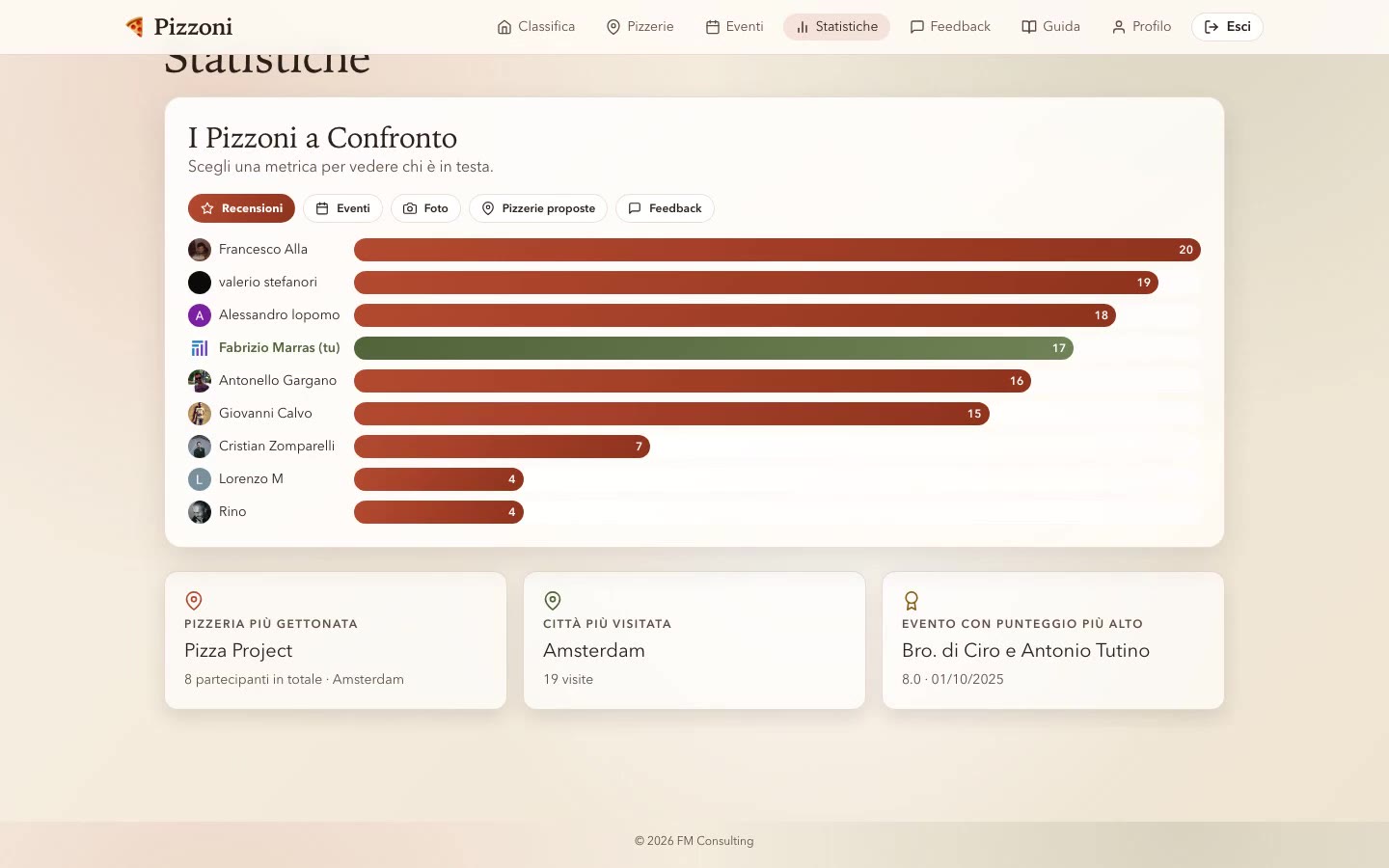The height and width of the screenshot is (868, 1389).
Task: Select the Statistiche navigation tab
Action: click(x=836, y=27)
